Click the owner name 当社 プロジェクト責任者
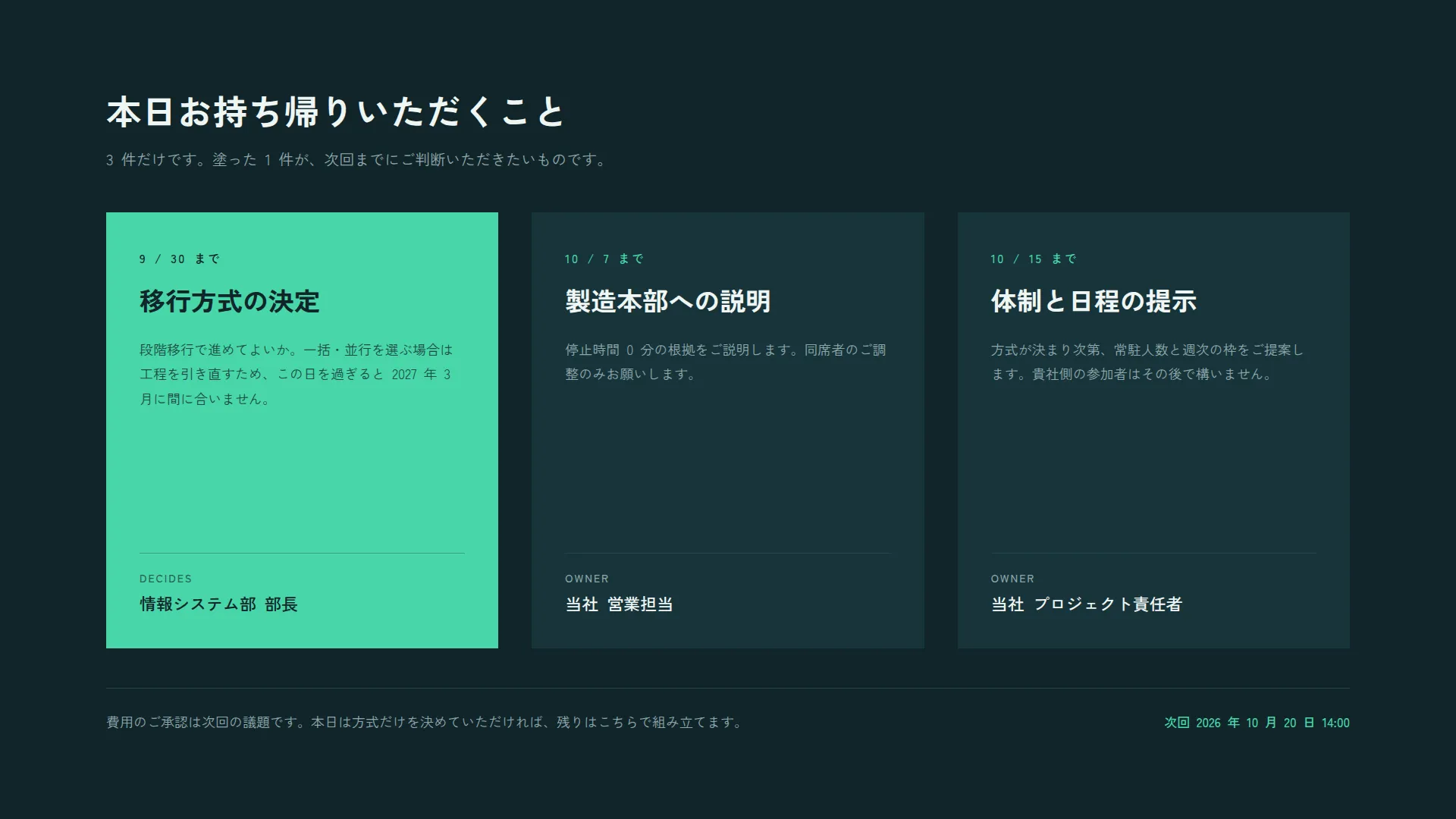 [x=1087, y=604]
